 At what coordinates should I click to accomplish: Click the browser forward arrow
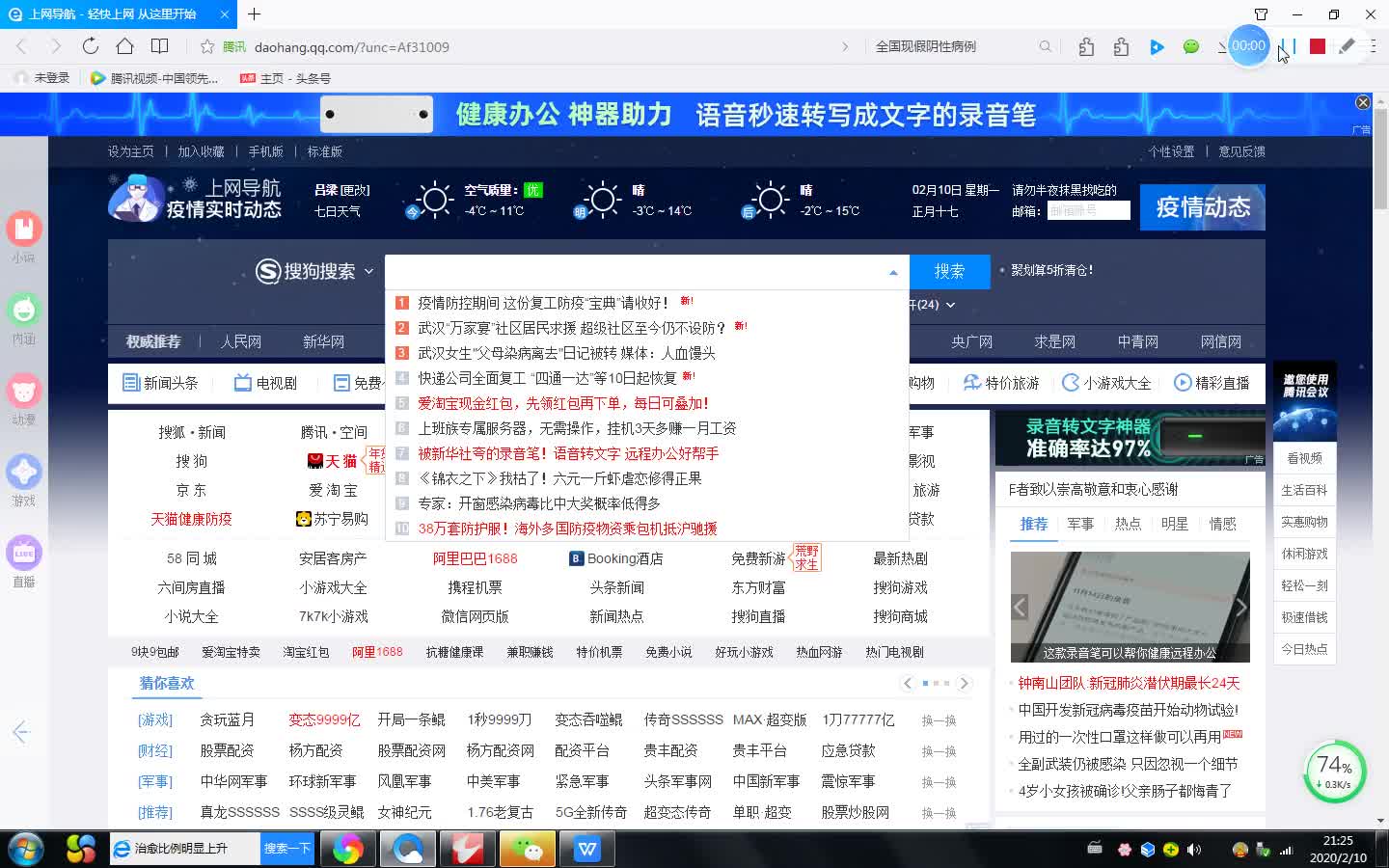click(55, 46)
